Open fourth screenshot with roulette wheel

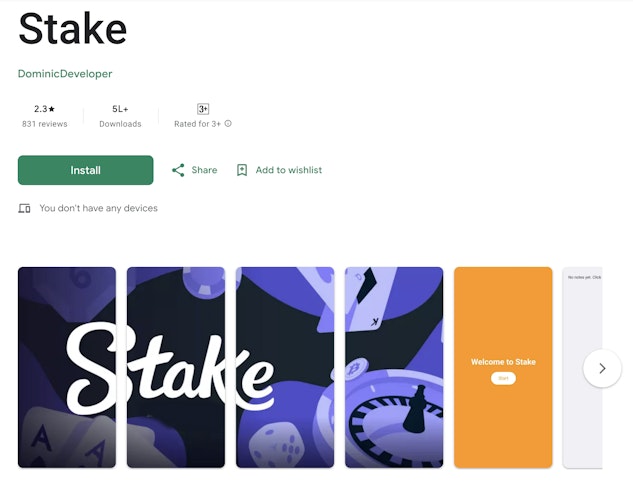tap(394, 367)
